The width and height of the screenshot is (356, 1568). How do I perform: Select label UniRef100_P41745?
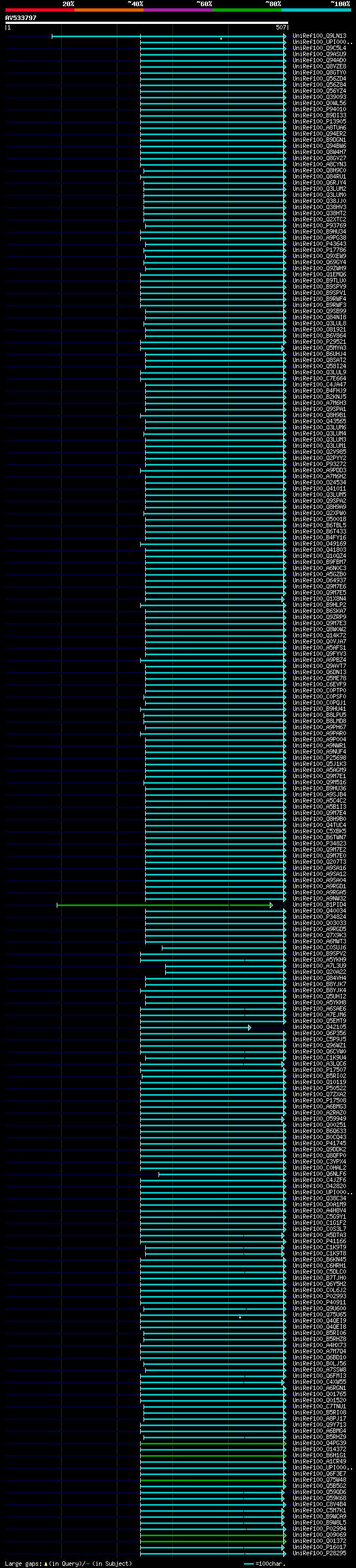[319, 1144]
